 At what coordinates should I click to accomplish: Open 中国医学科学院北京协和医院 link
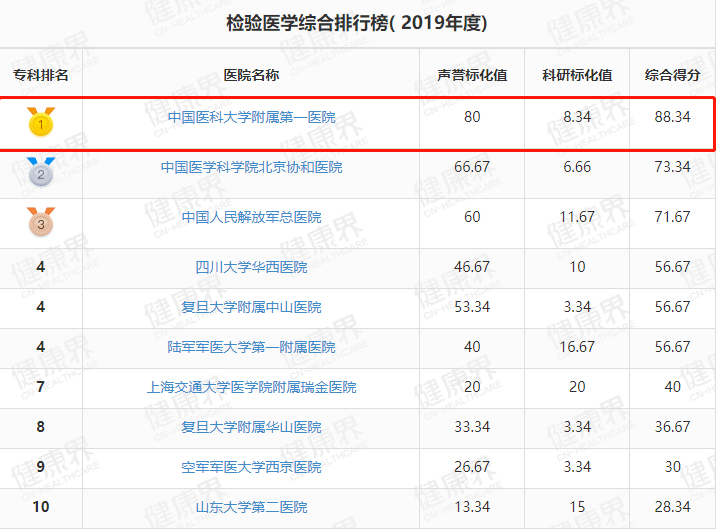pos(251,167)
